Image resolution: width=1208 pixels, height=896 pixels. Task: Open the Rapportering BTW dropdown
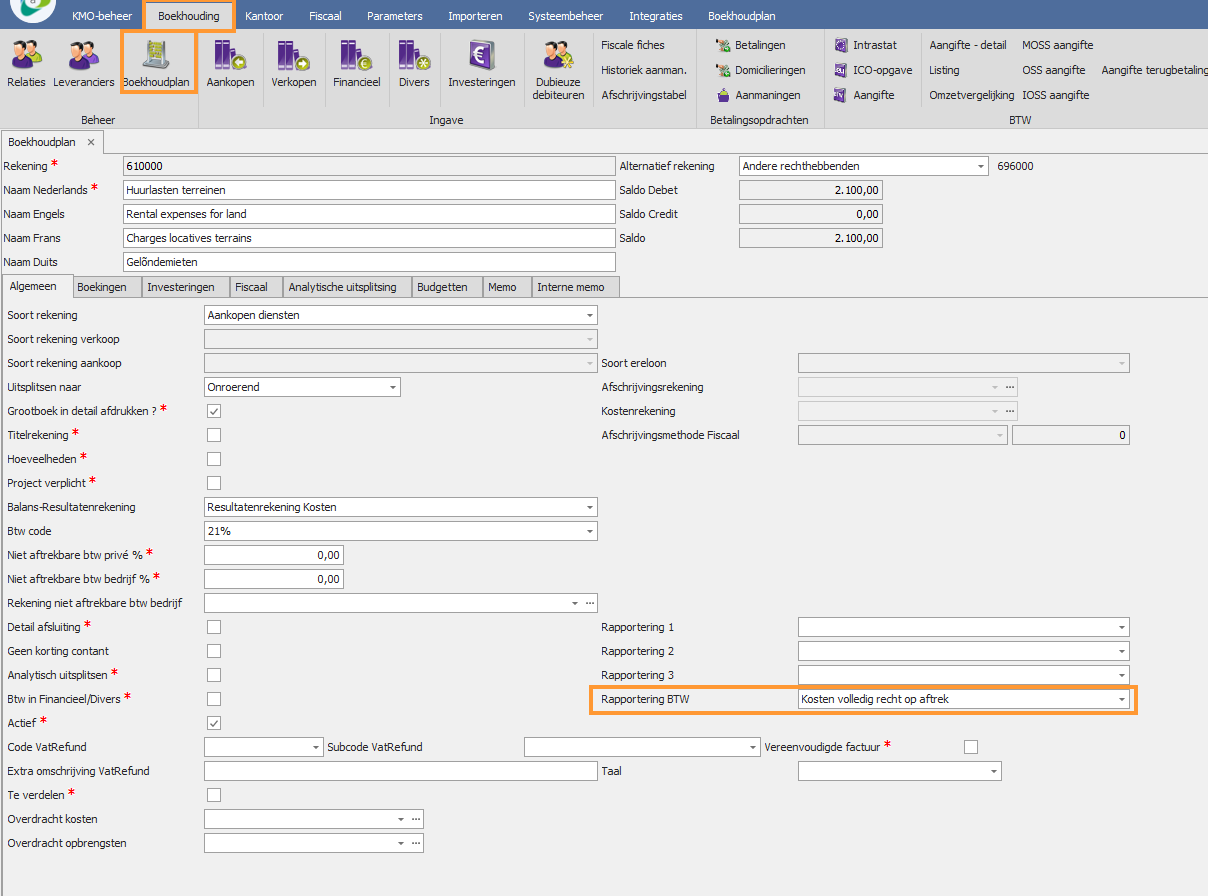pyautogui.click(x=1121, y=699)
